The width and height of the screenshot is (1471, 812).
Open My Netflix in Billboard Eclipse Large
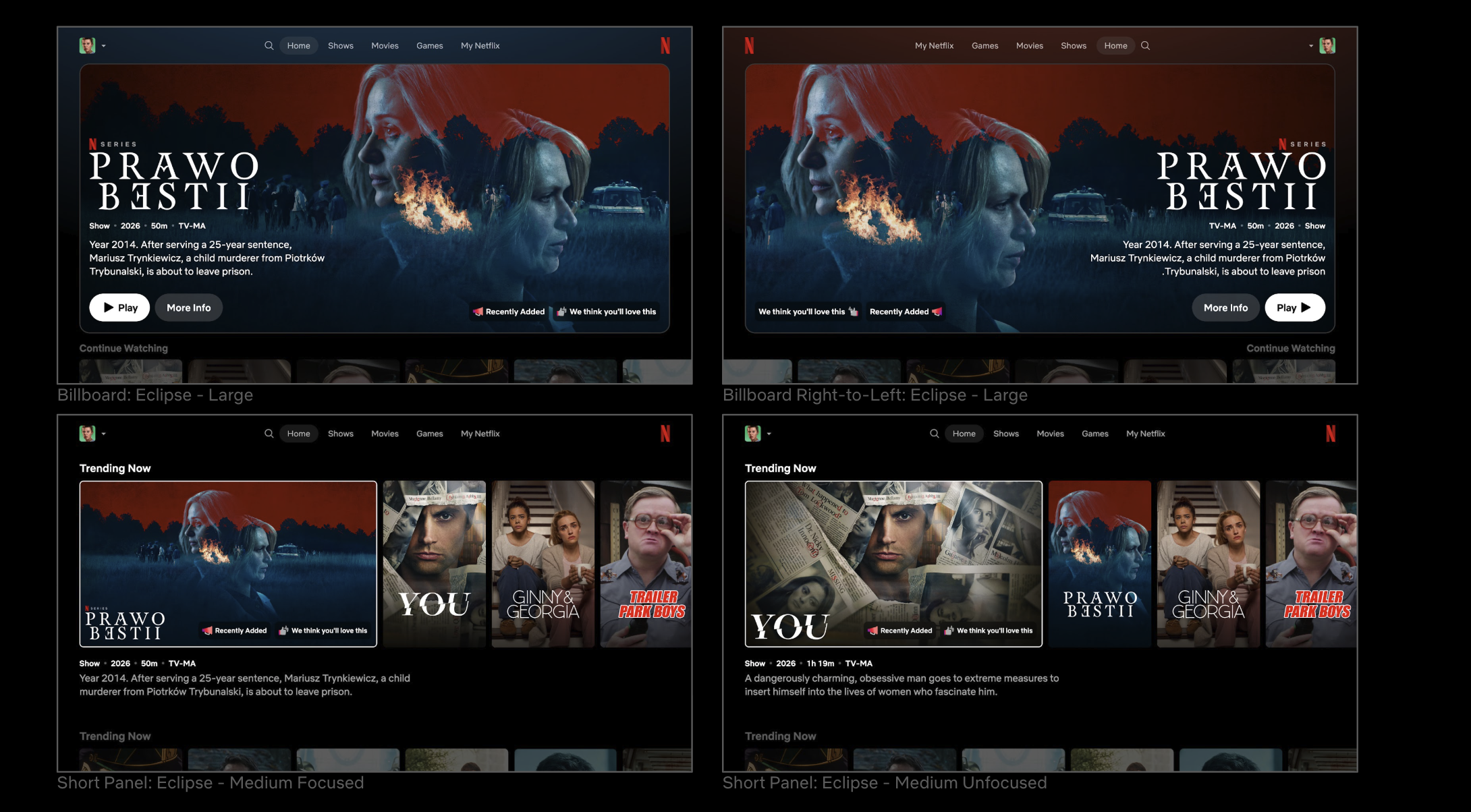tap(480, 46)
